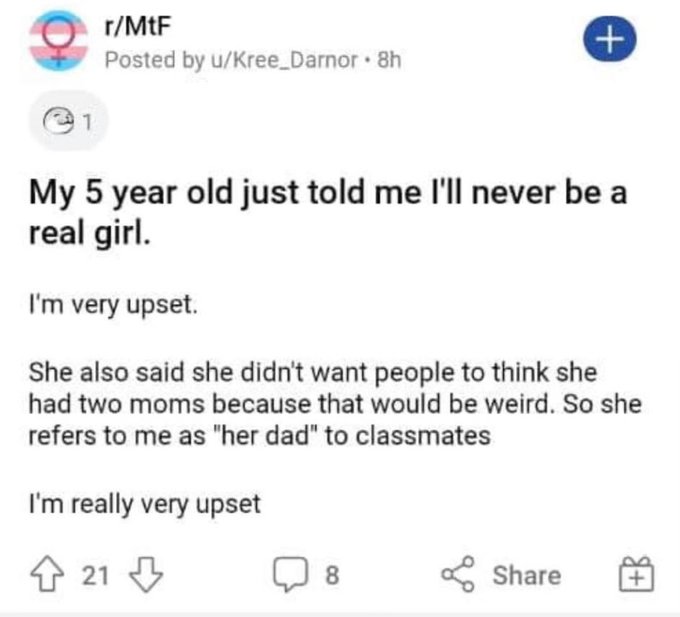680x617 pixels.
Task: Downvote the post
Action: pyautogui.click(x=148, y=575)
